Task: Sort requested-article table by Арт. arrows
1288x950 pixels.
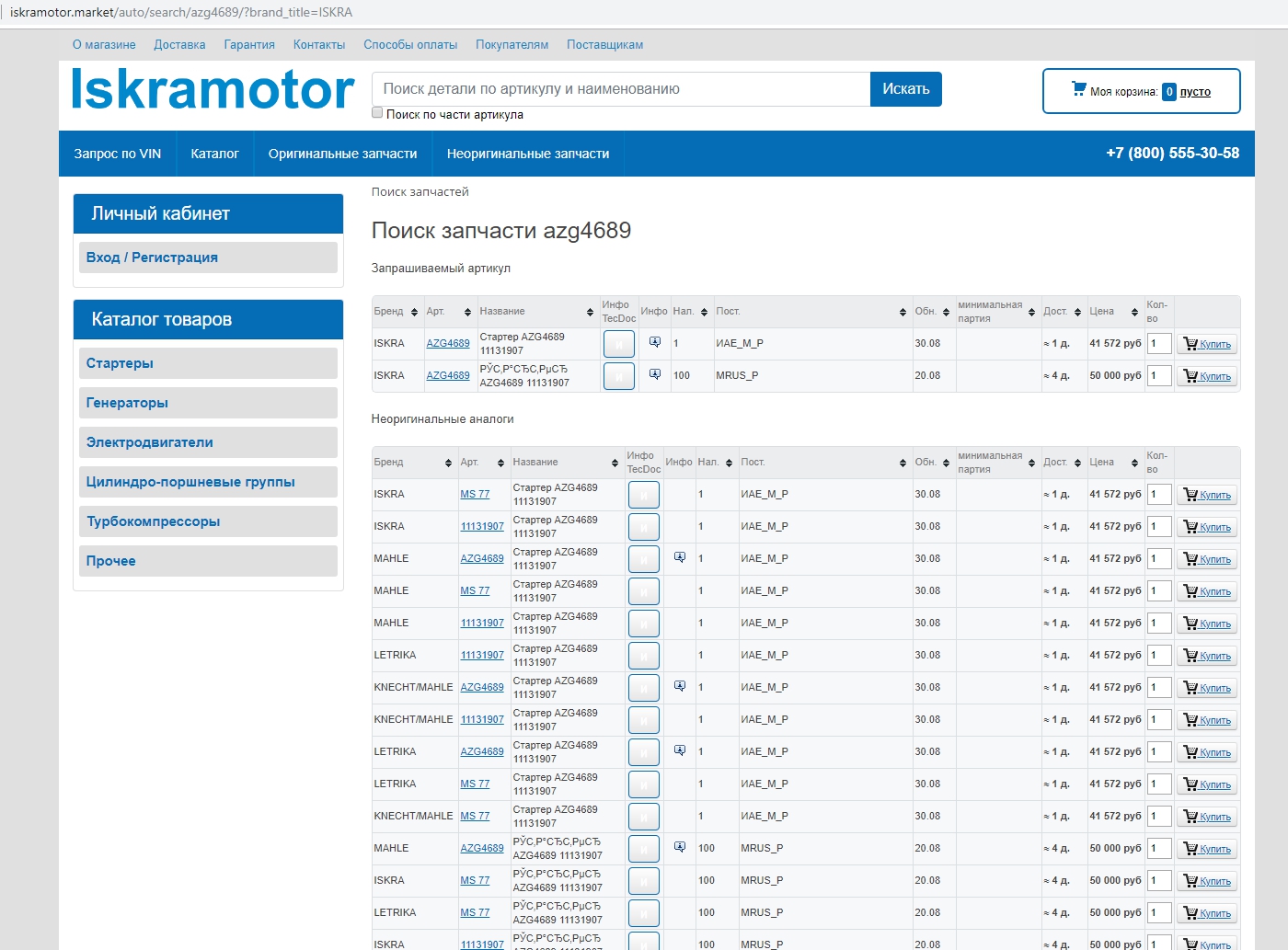Action: coord(467,313)
